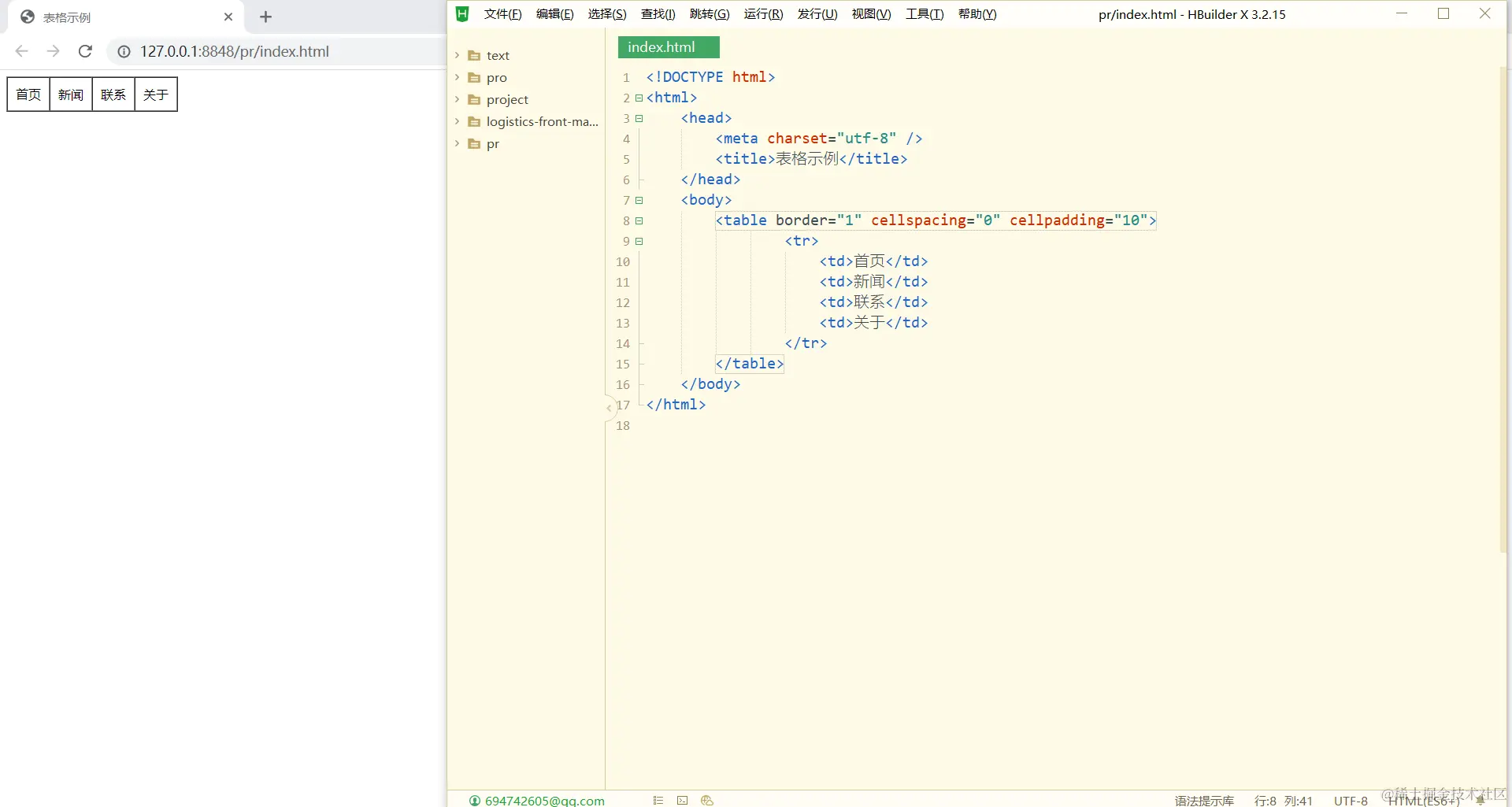This screenshot has height=807, width=1512.
Task: Click the browser preview icon in status bar
Action: click(707, 800)
